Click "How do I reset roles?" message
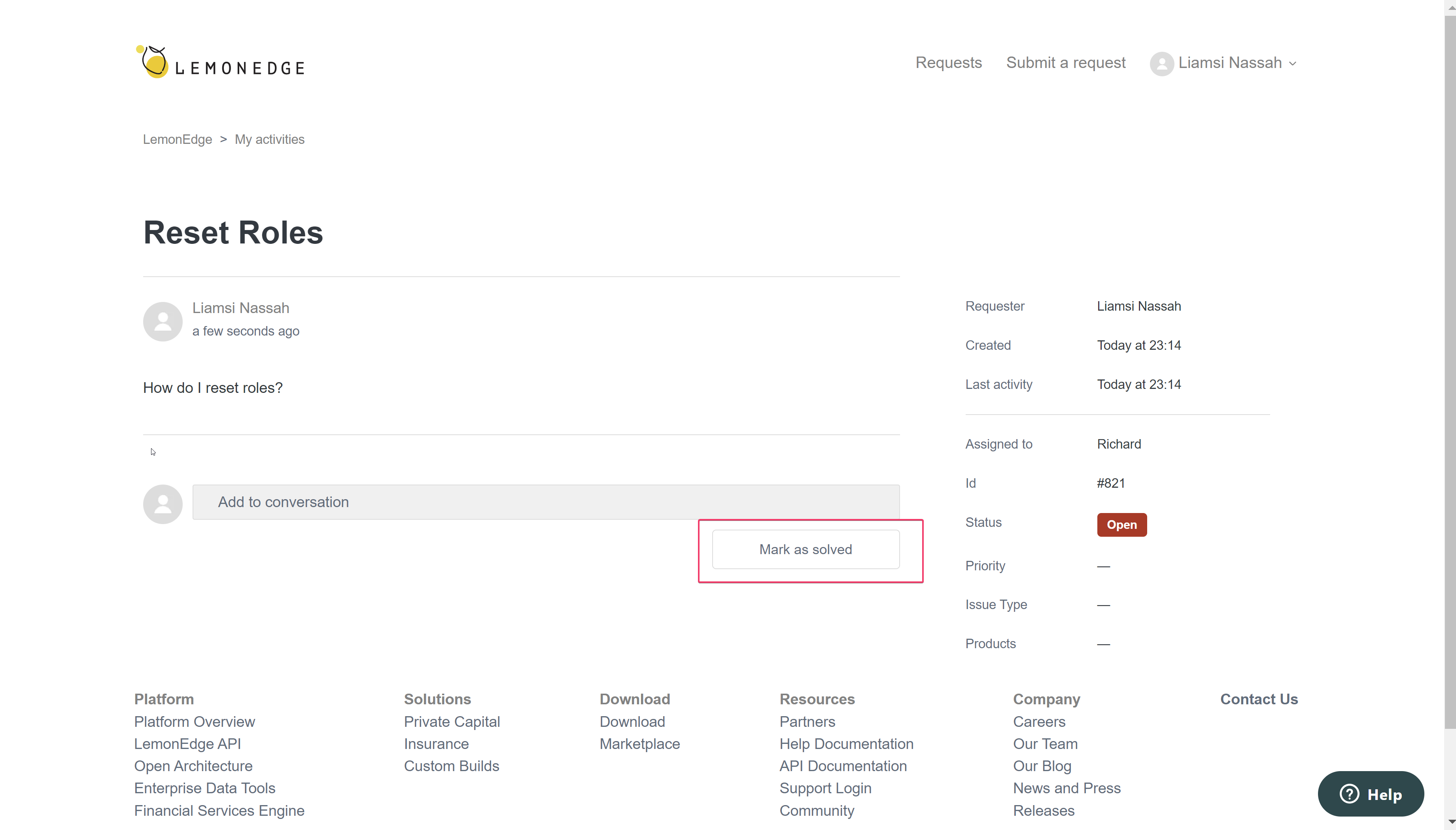This screenshot has height=830, width=1456. click(213, 388)
